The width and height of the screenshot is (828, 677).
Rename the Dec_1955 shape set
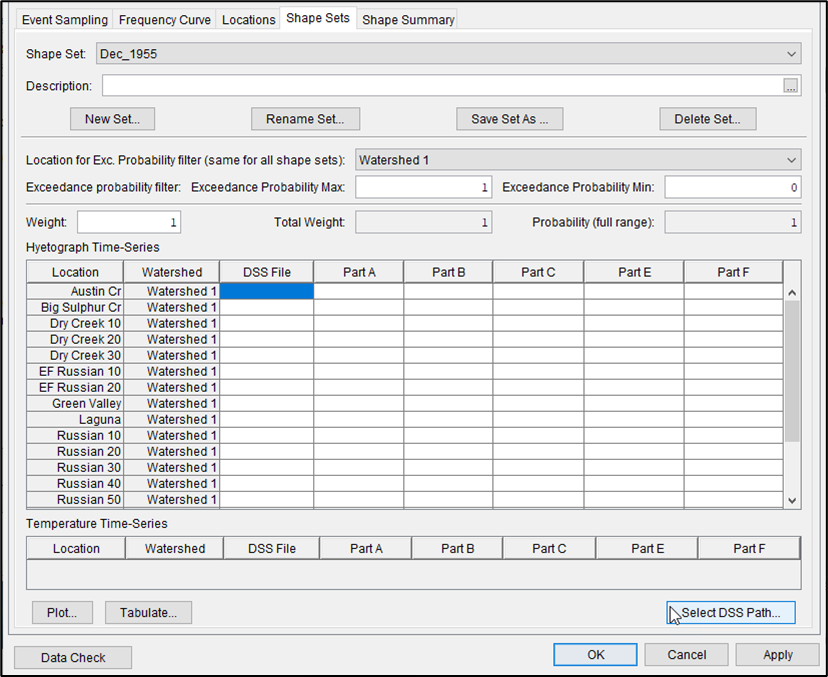[305, 118]
